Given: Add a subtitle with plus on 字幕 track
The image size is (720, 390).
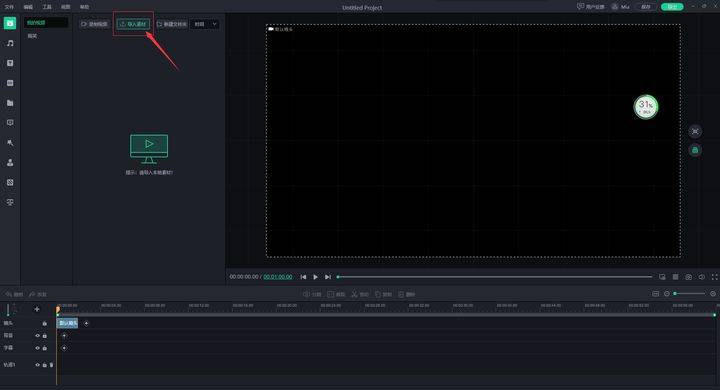Looking at the screenshot, I should [64, 348].
